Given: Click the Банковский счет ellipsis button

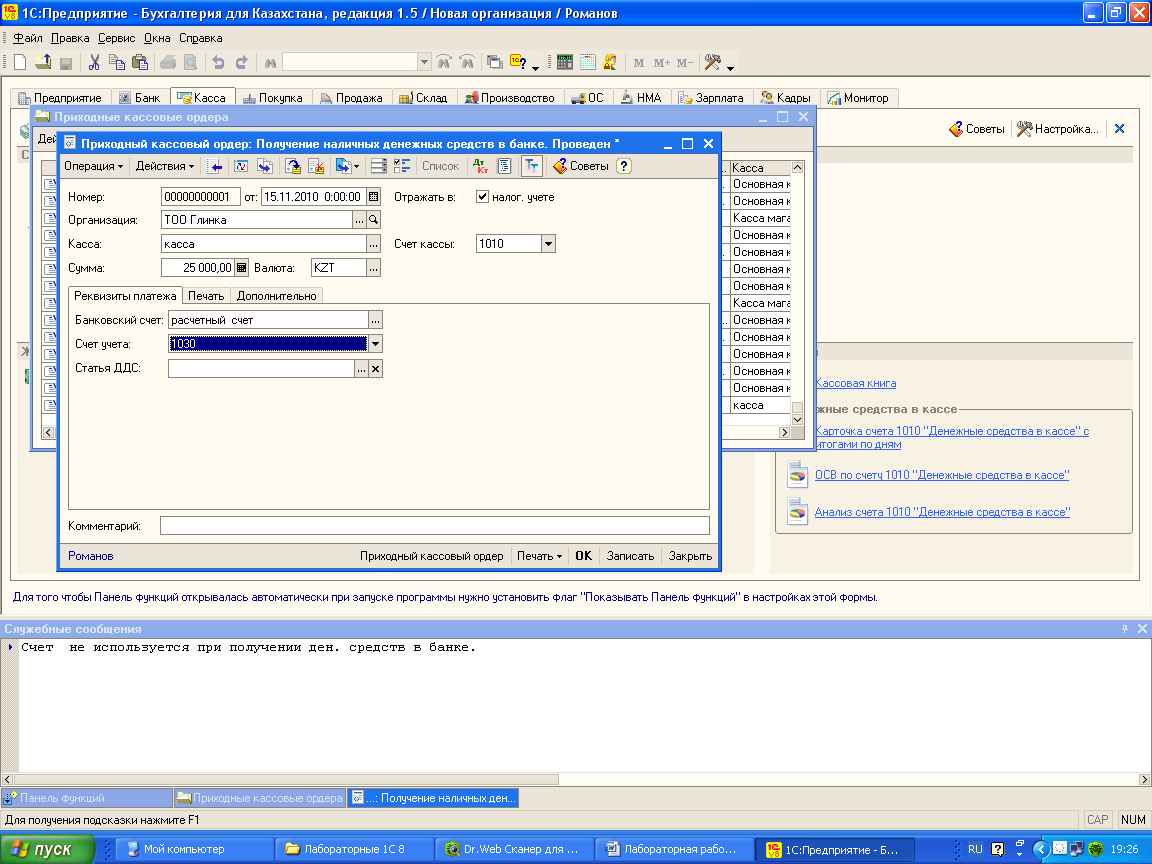Looking at the screenshot, I should click(375, 320).
